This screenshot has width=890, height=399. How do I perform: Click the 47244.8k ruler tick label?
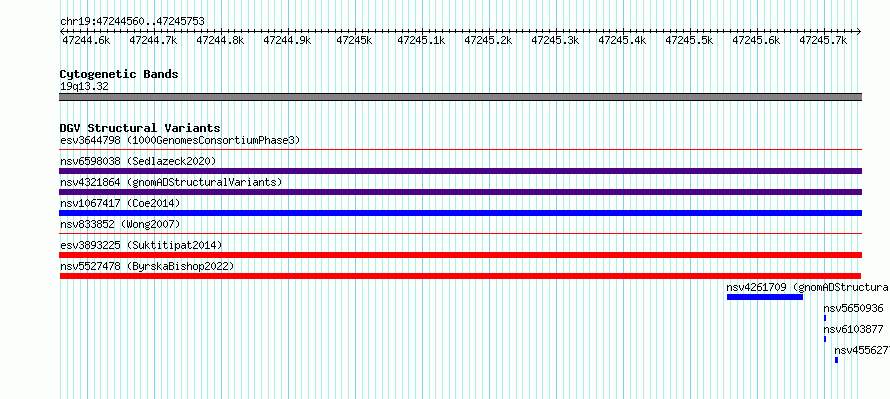click(x=220, y=40)
